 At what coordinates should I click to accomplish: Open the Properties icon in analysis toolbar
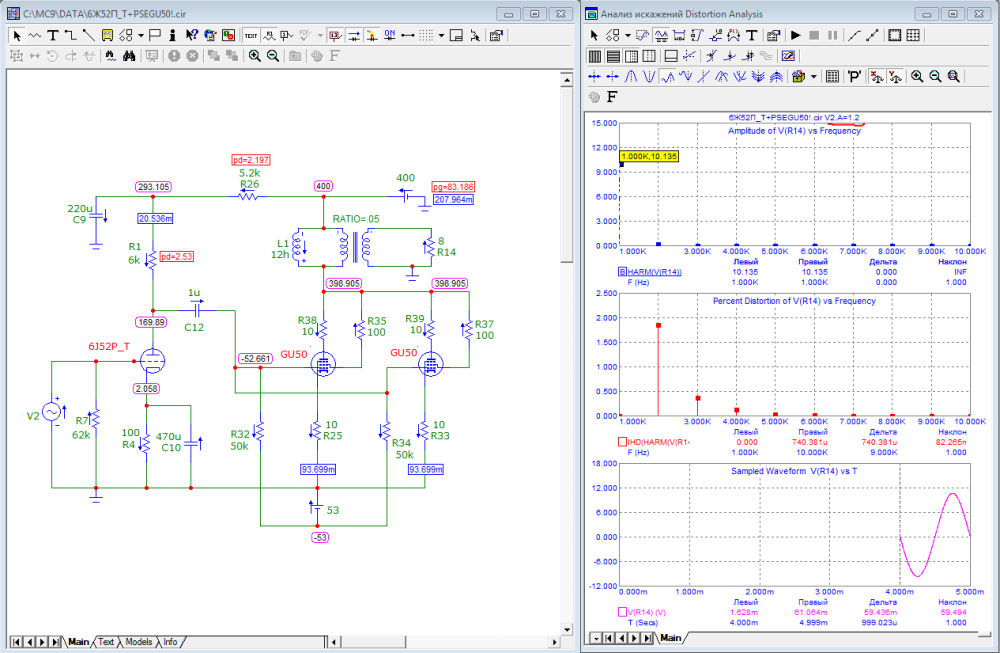click(x=772, y=35)
